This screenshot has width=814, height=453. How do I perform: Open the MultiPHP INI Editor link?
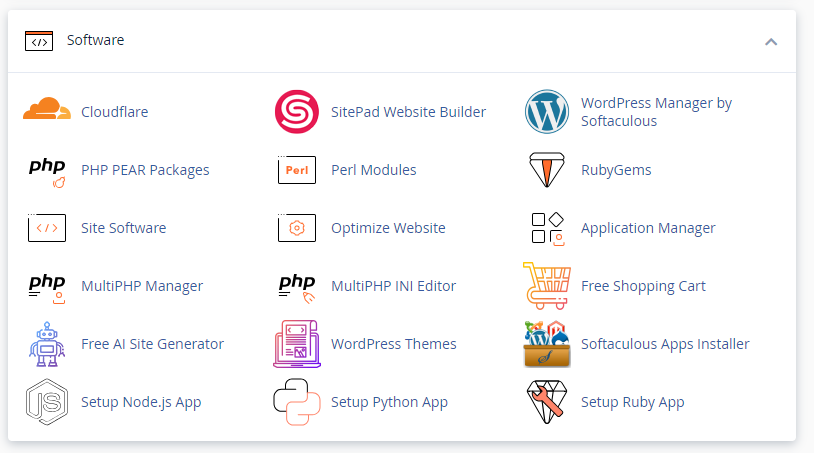pyautogui.click(x=394, y=286)
